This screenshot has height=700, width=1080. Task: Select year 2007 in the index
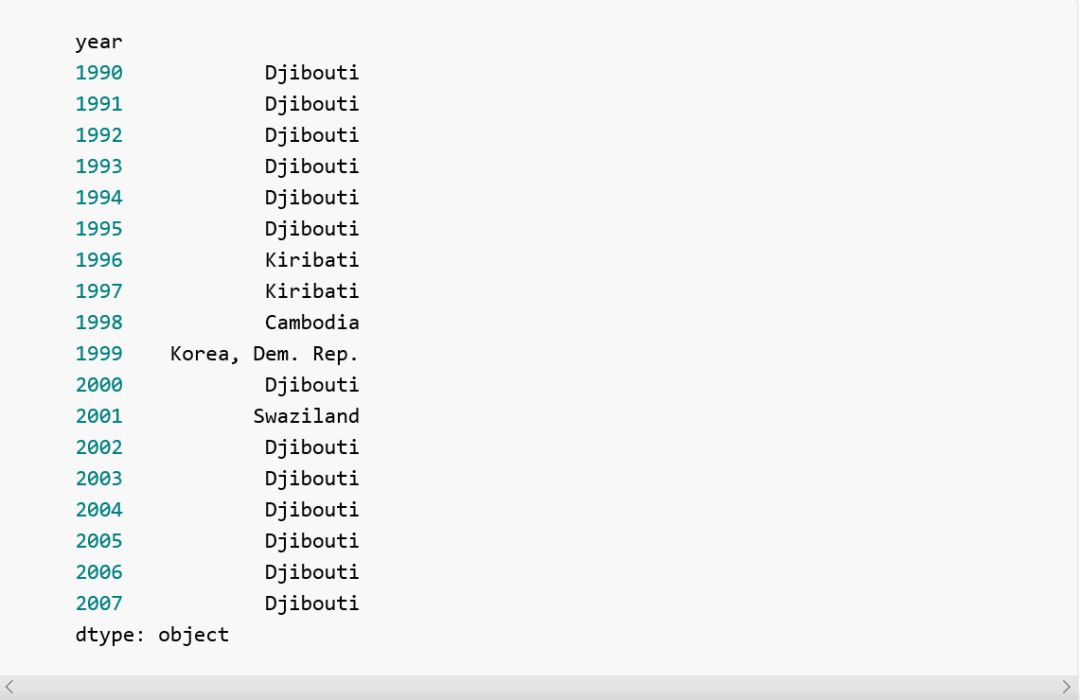(x=98, y=604)
